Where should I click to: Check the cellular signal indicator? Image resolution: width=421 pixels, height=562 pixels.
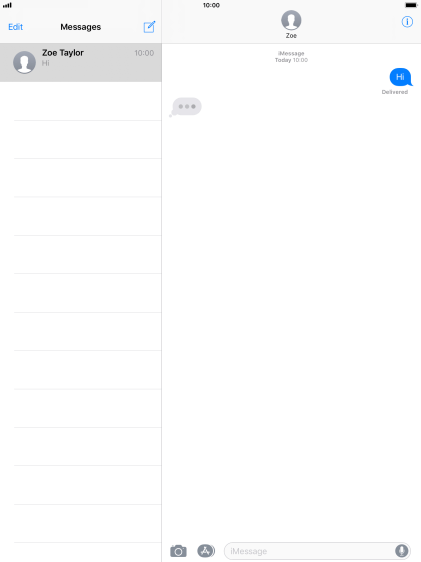[7, 5]
